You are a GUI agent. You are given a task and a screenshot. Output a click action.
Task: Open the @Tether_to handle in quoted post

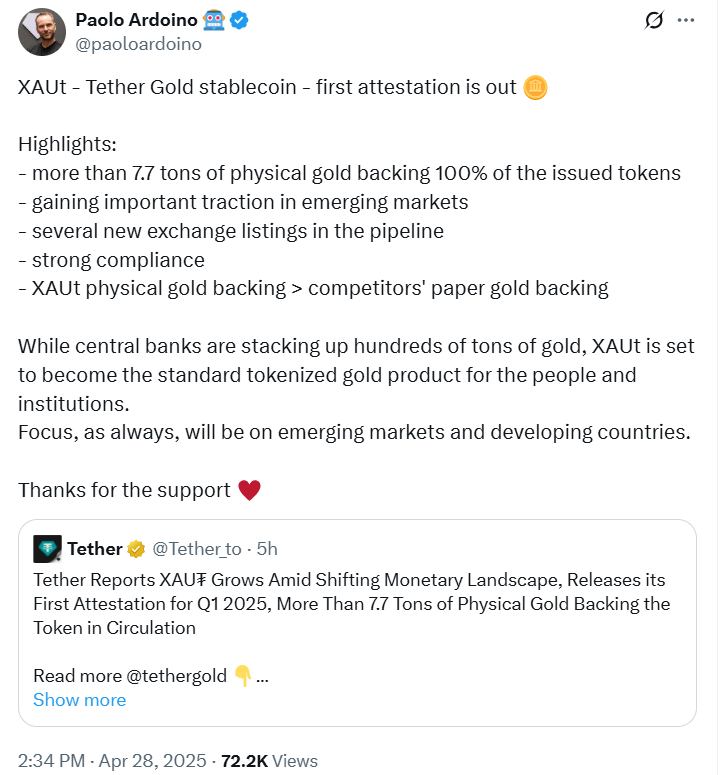click(x=197, y=548)
